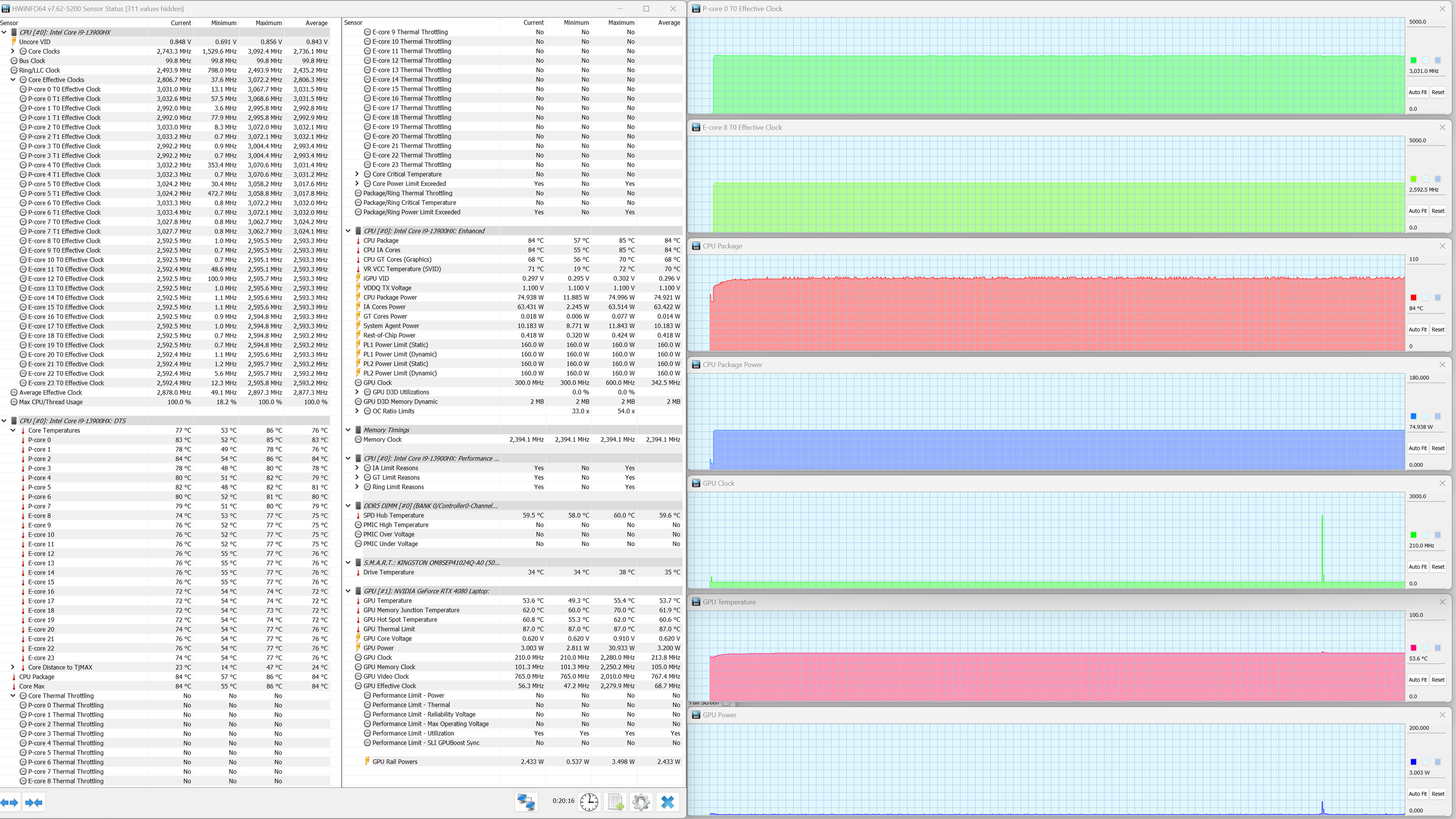Select the CPU Package Power sensor row
The image size is (1456, 819).
click(x=390, y=297)
